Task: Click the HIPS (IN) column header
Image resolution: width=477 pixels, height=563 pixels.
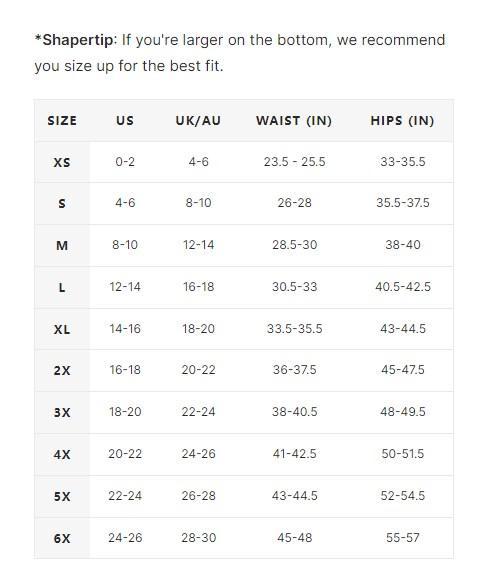Action: (403, 121)
